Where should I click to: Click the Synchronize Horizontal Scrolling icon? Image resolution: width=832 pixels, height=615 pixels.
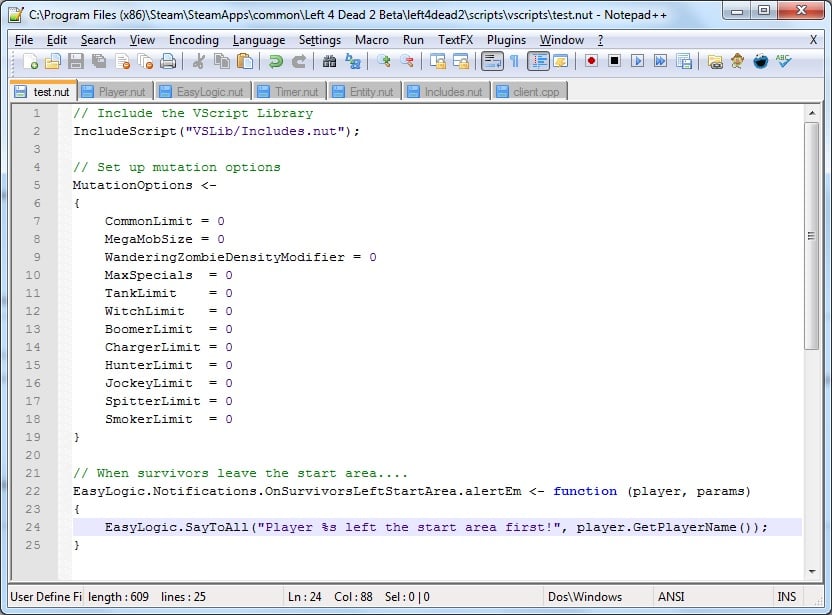[461, 62]
